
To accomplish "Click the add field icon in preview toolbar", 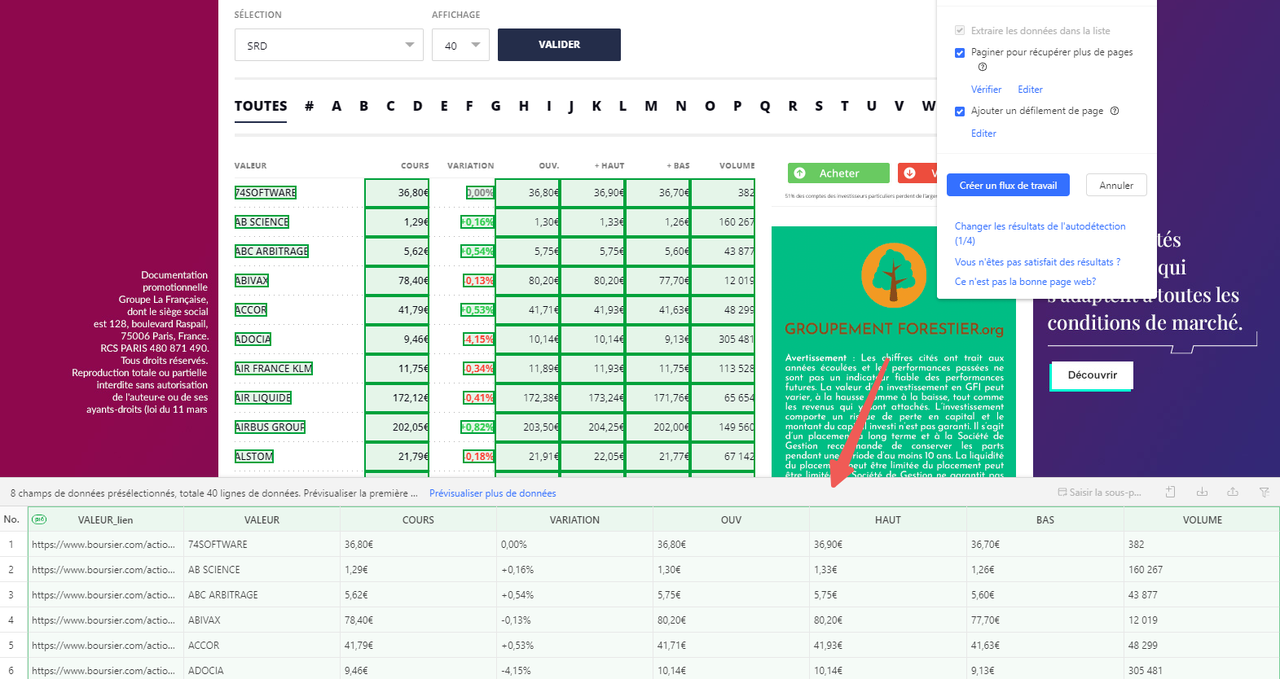I will 1170,493.
